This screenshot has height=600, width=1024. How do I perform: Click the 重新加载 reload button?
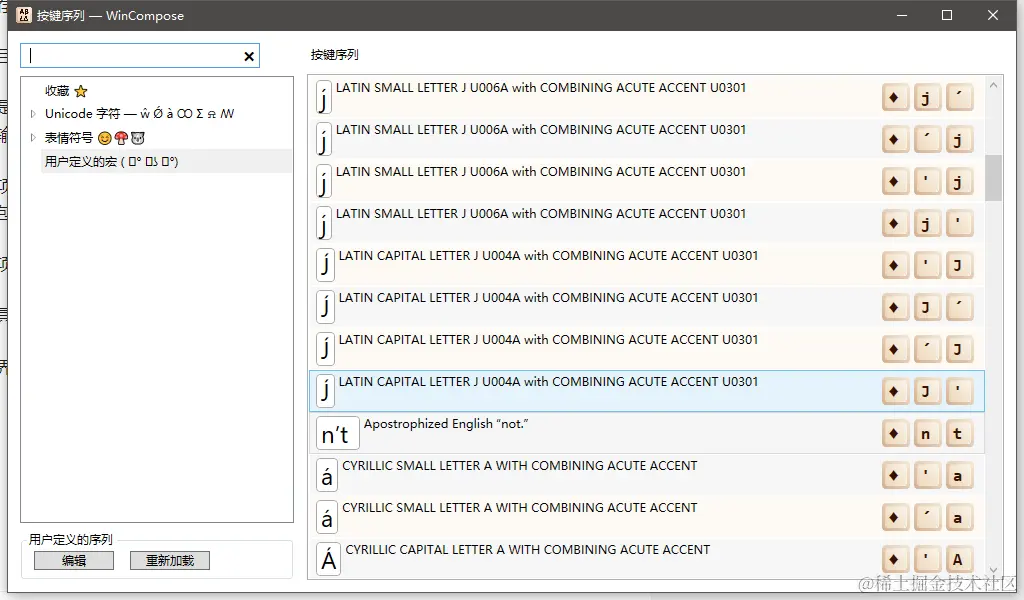coord(170,560)
